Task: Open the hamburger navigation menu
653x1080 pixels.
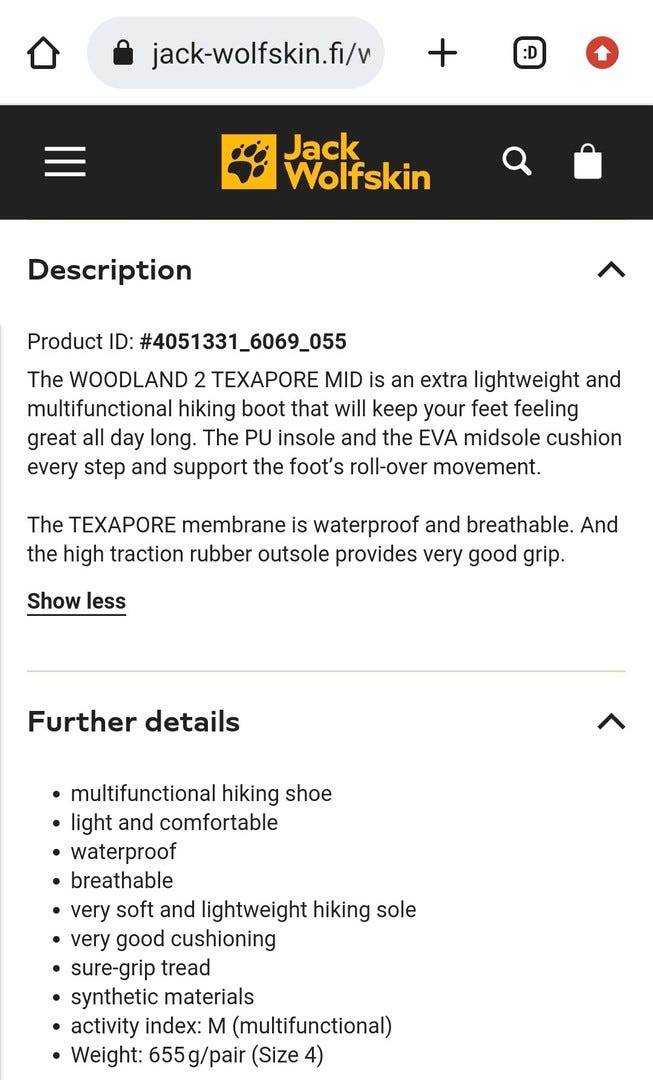Action: (65, 162)
